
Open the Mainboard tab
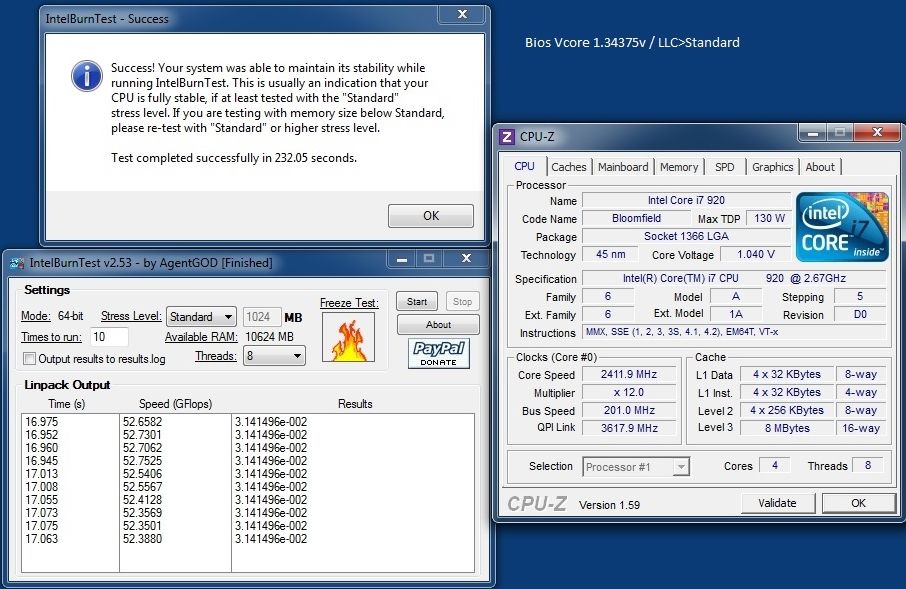click(x=623, y=167)
